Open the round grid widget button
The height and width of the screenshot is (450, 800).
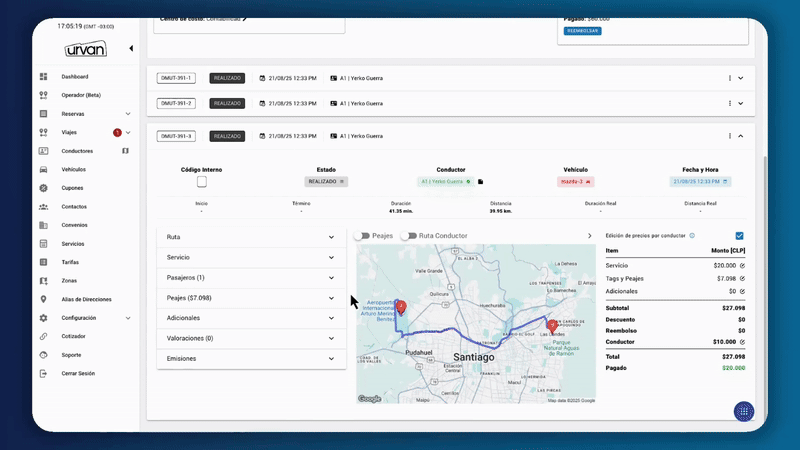tap(743, 411)
